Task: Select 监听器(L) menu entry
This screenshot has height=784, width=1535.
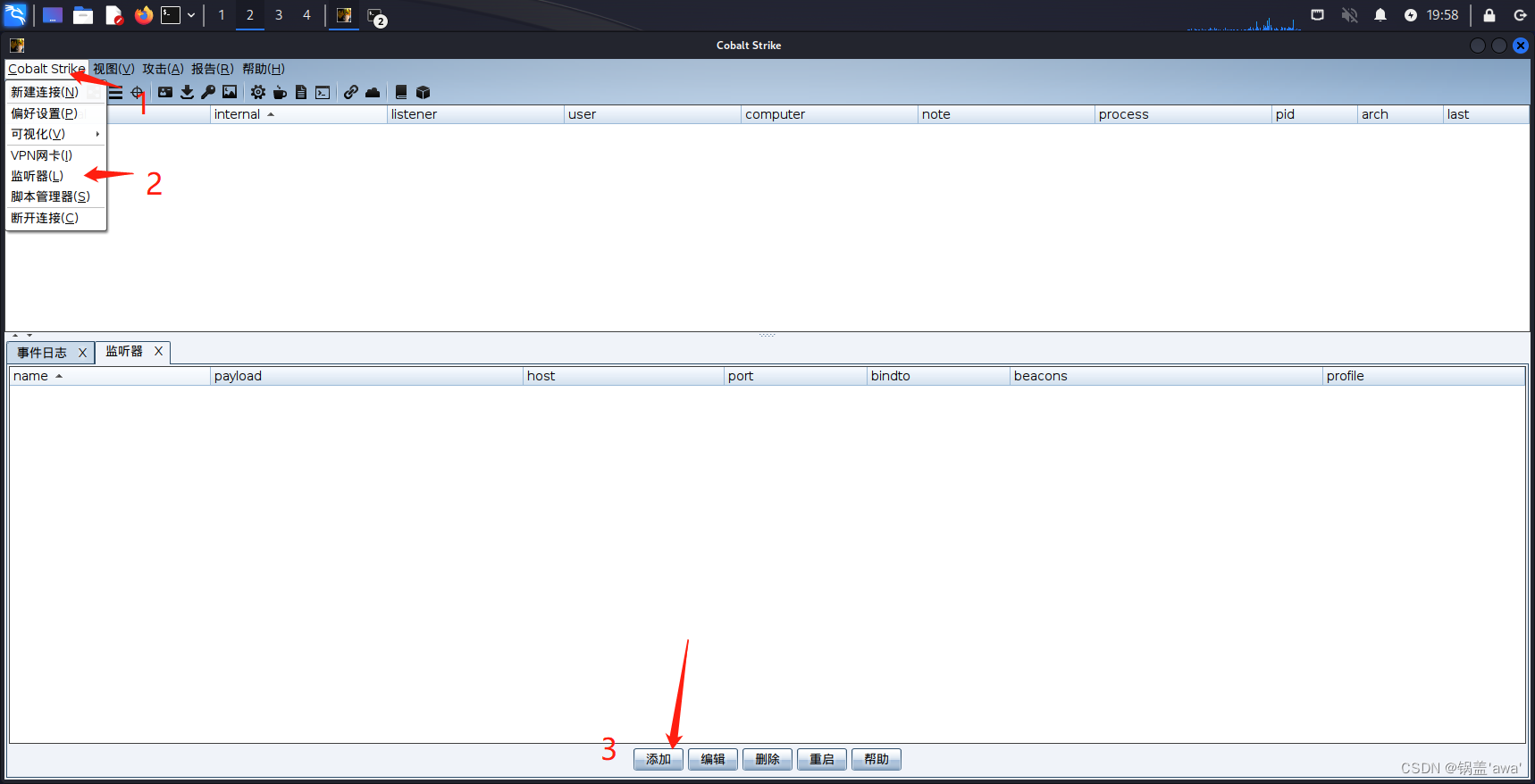Action: 55,176
